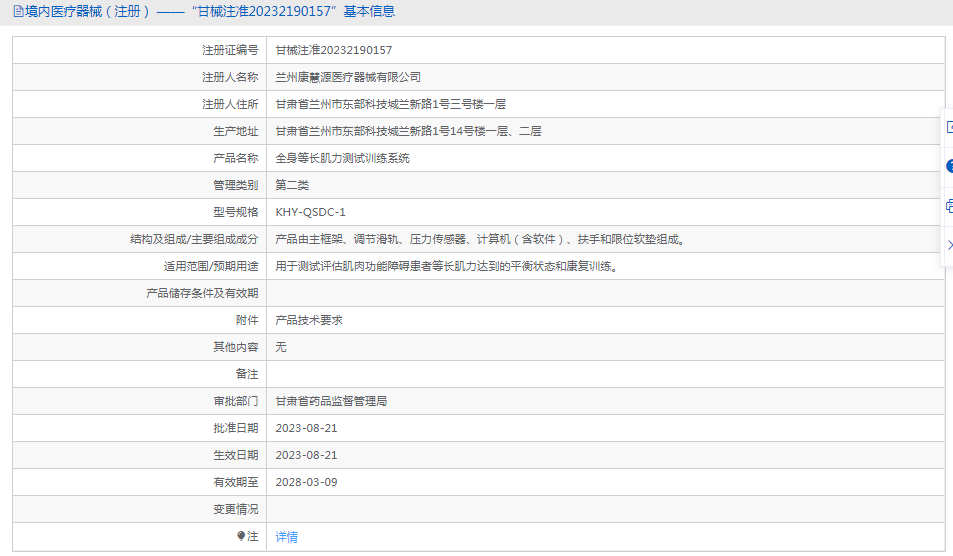The height and width of the screenshot is (556, 953).
Task: Select the registrant name 兰州康慧源医疗器械有限公司
Action: click(348, 77)
